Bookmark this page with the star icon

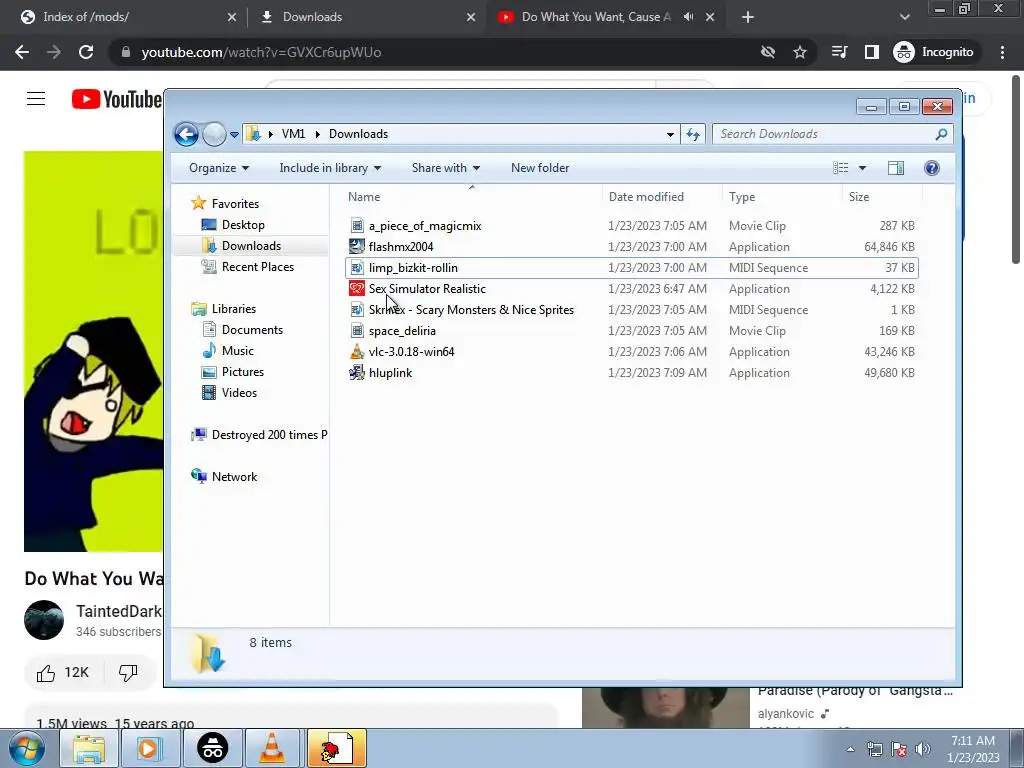[800, 52]
